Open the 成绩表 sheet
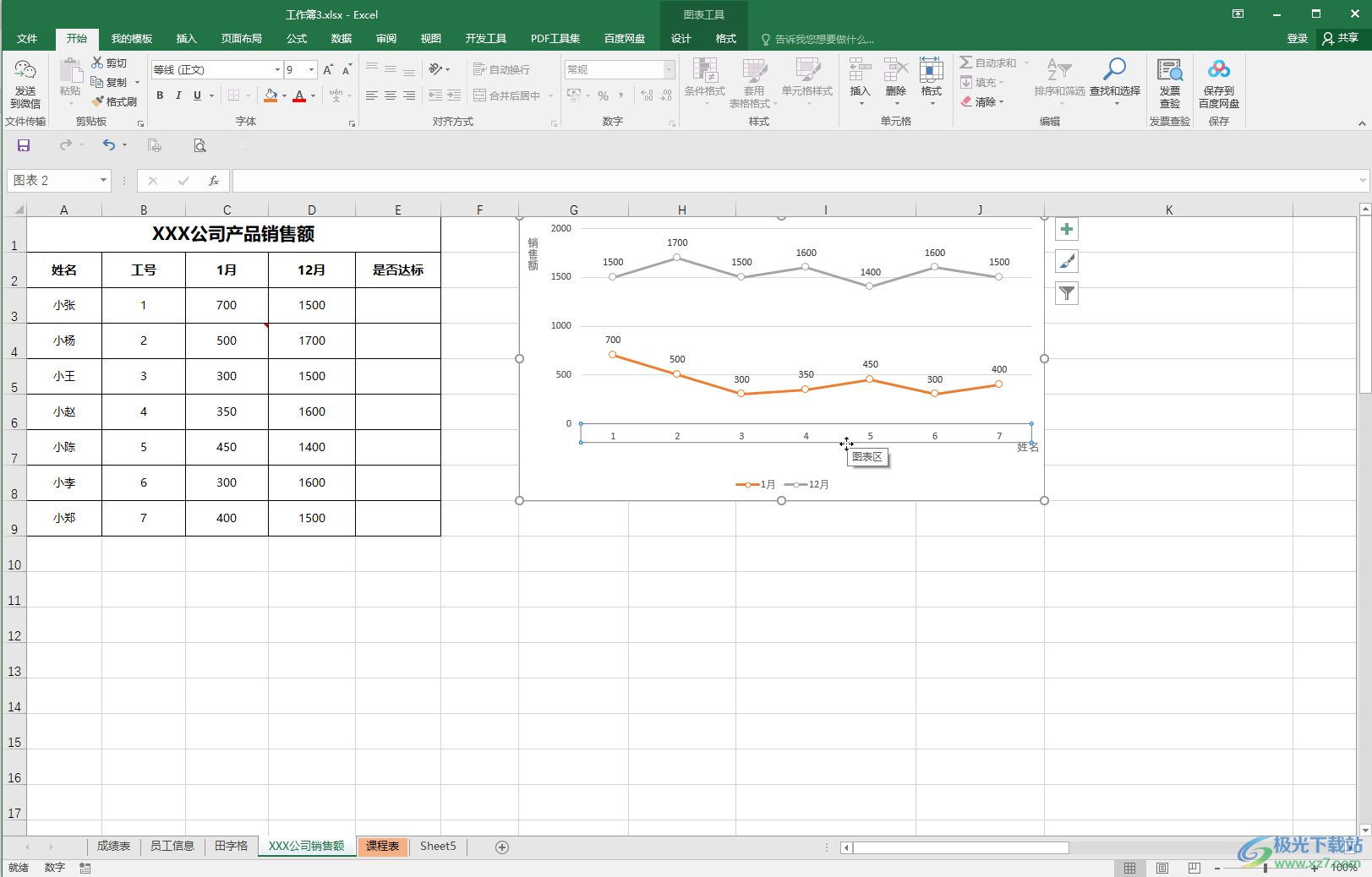This screenshot has height=877, width=1372. (113, 847)
